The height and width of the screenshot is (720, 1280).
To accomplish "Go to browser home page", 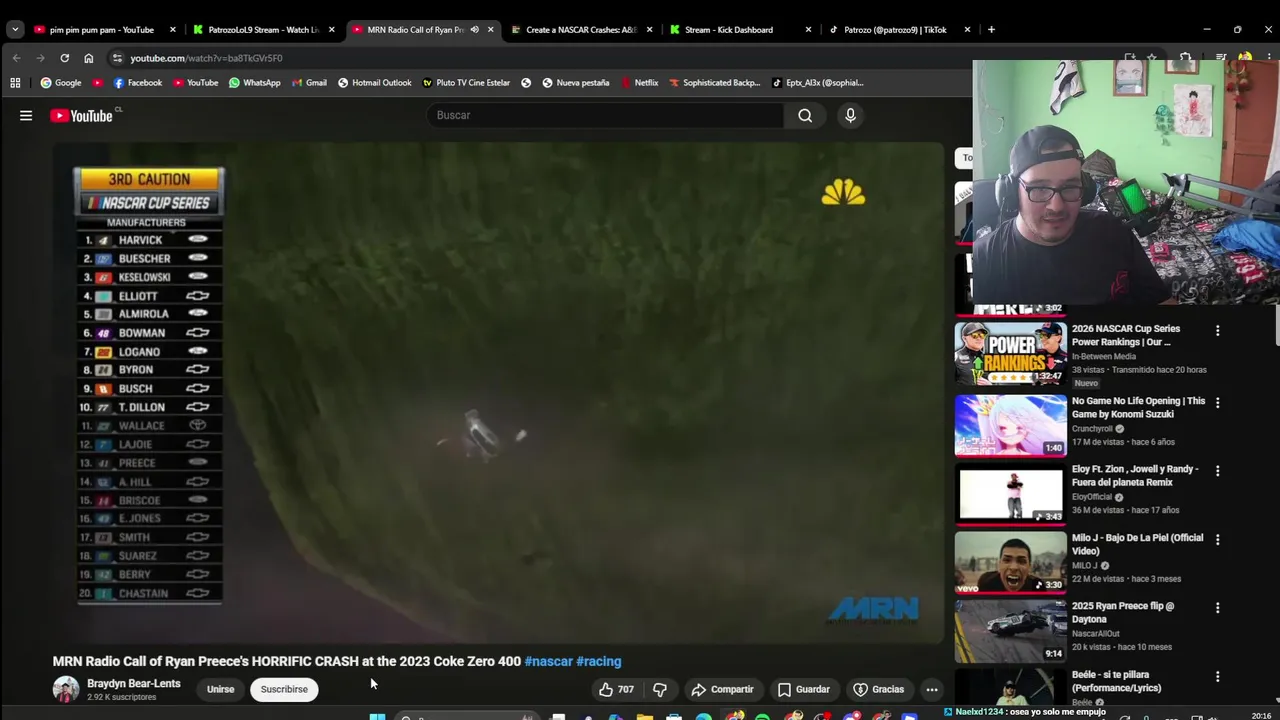I will (88, 58).
